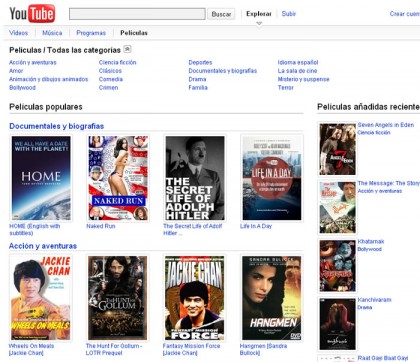Open the Kanchivaram title link
Image resolution: width=420 pixels, height=362 pixels.
click(374, 300)
